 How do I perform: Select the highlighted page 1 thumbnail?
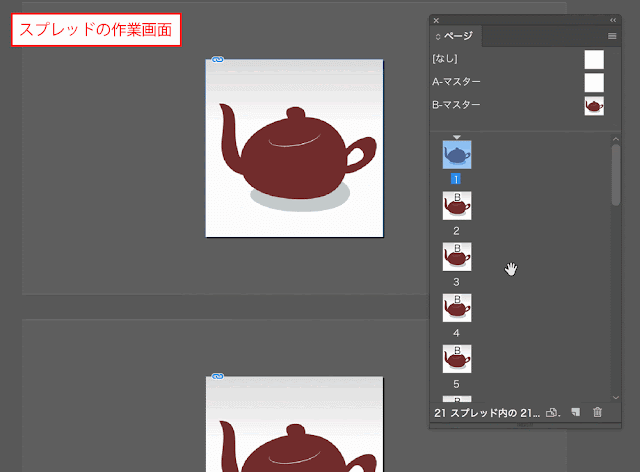click(457, 155)
